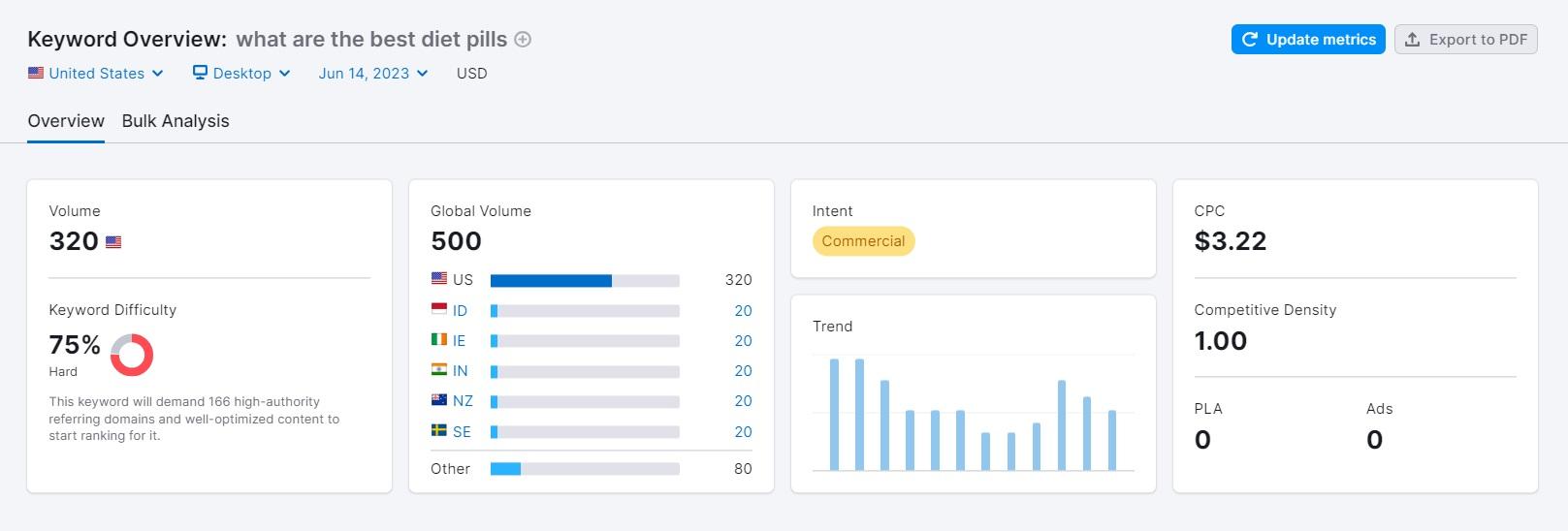Viewport: 1568px width, 531px height.
Task: Click the desktop monitor icon
Action: pyautogui.click(x=200, y=73)
